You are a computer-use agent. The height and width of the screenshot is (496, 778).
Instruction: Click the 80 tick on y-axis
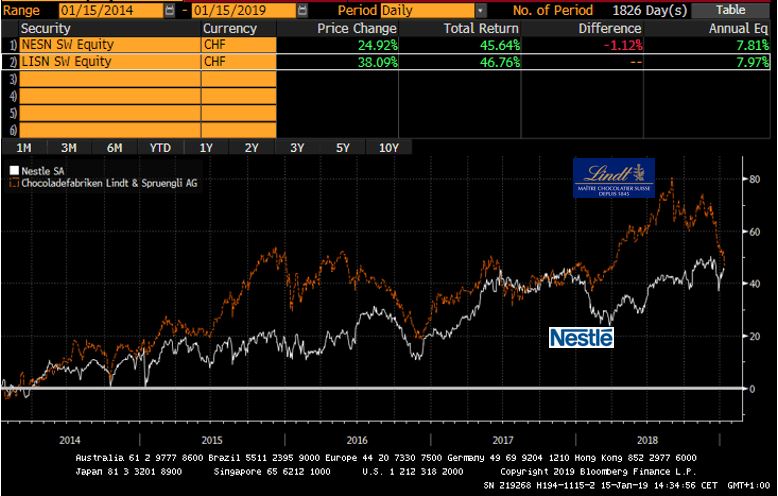click(754, 179)
